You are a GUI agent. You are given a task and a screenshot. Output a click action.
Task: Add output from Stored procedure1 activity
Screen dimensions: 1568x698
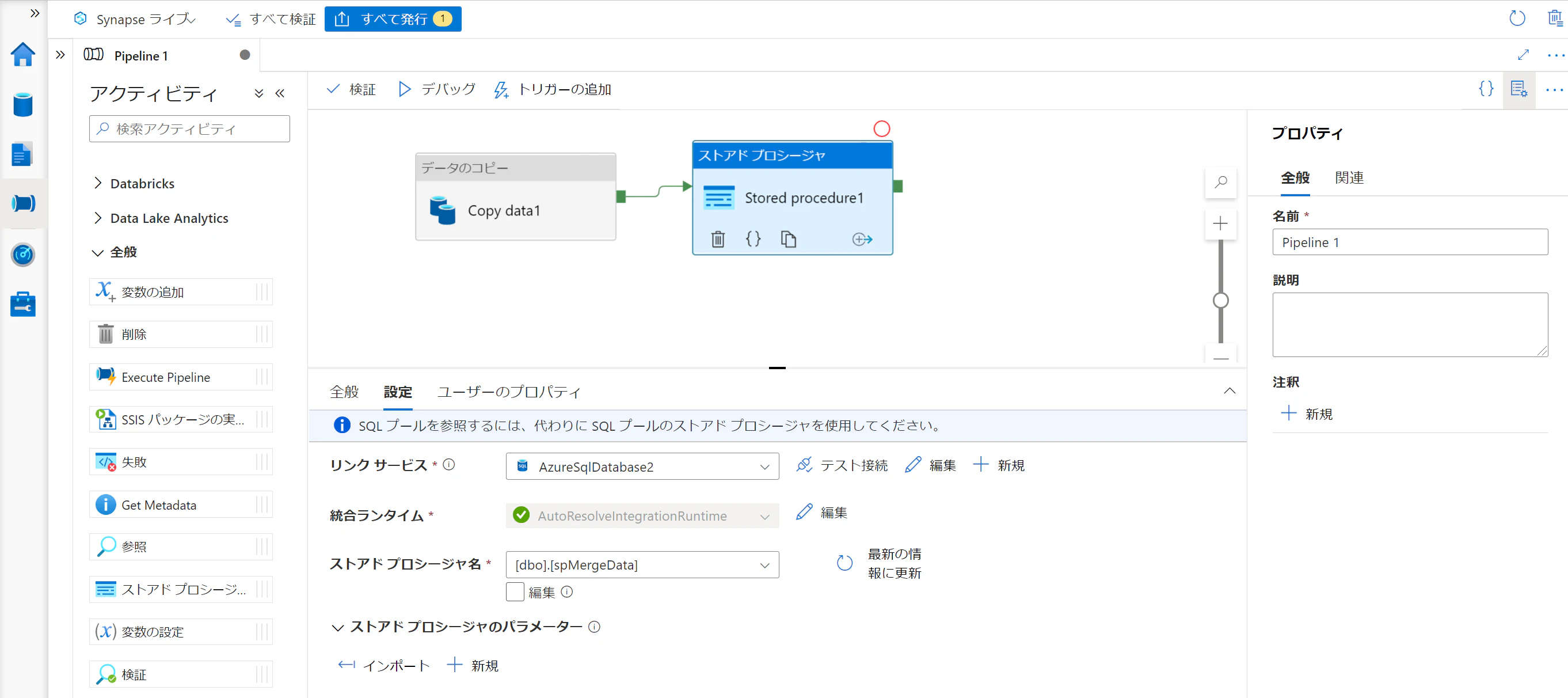coord(862,240)
